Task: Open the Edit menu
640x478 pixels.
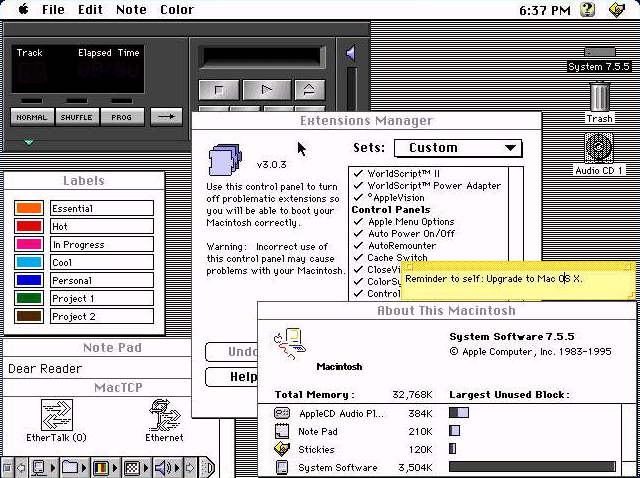Action: coord(90,9)
